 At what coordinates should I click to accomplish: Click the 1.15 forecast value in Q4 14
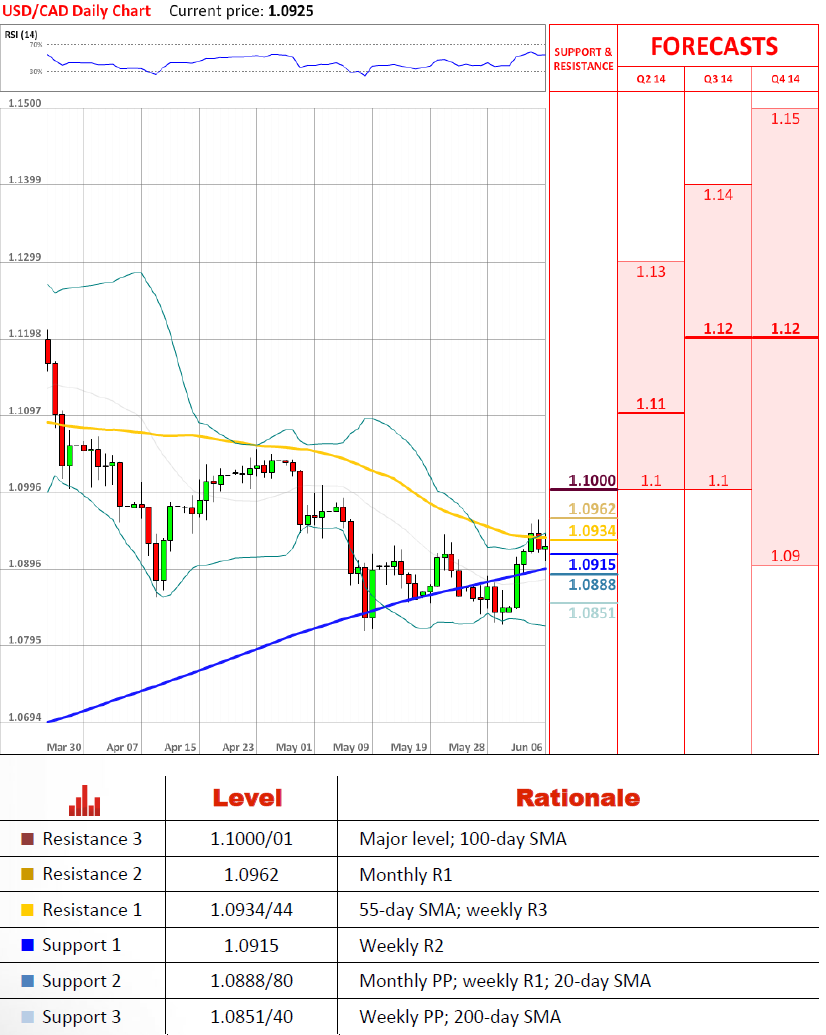(x=785, y=119)
